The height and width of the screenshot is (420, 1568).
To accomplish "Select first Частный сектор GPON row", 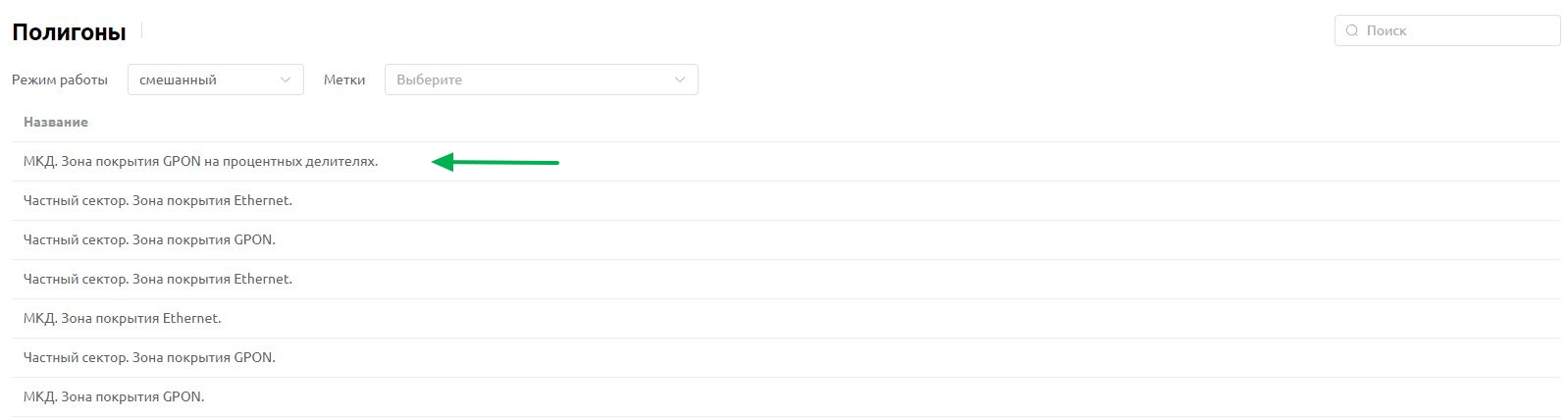I will [785, 239].
